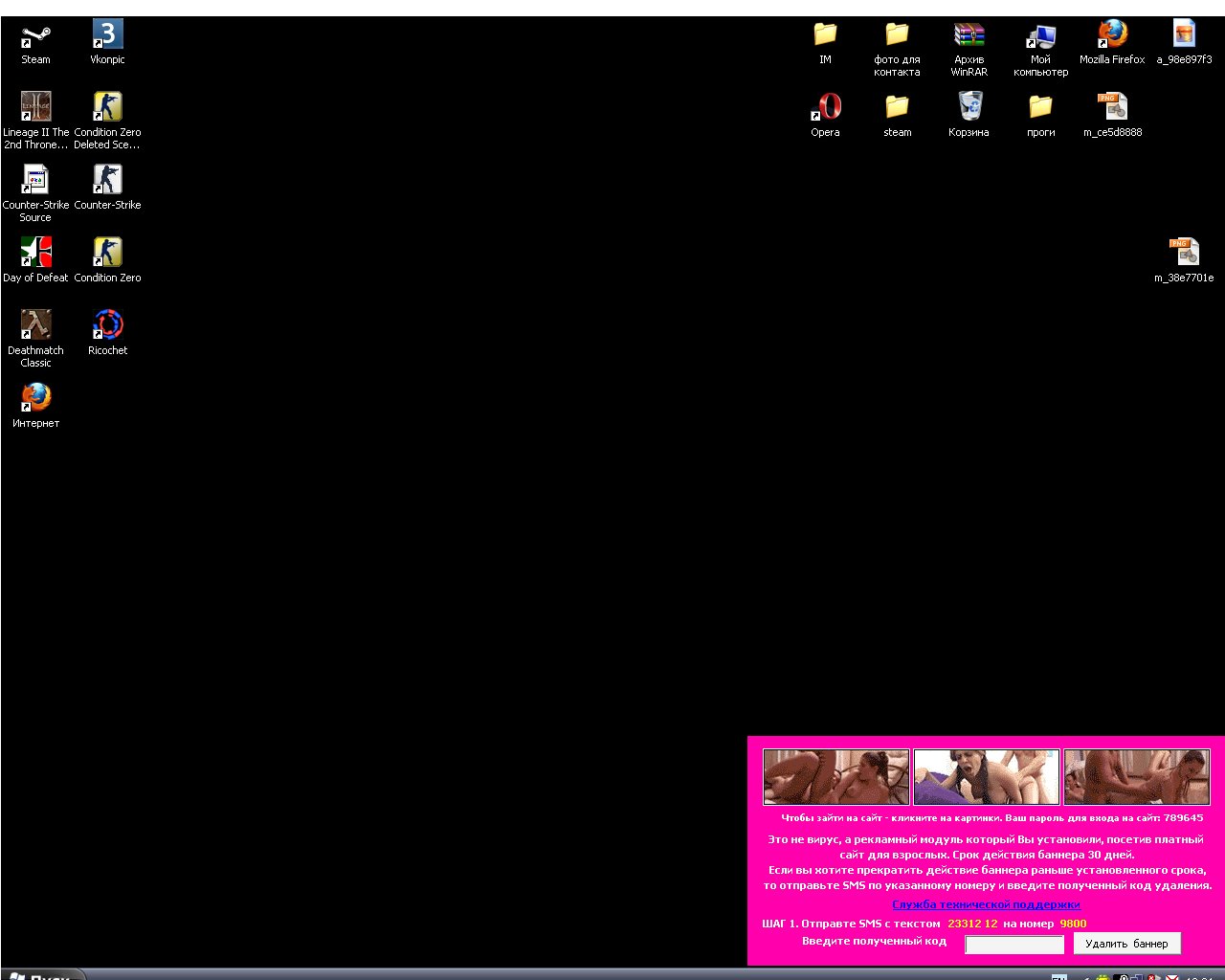The image size is (1225, 980).
Task: Click the site password '789645' in the banner
Action: [x=1184, y=818]
